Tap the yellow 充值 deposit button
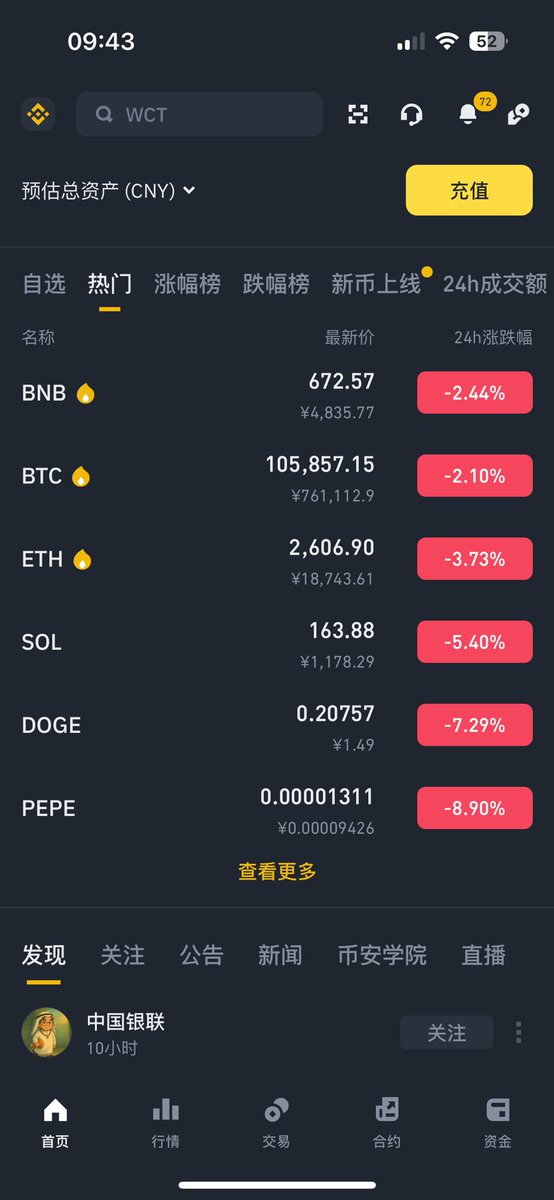 click(469, 190)
